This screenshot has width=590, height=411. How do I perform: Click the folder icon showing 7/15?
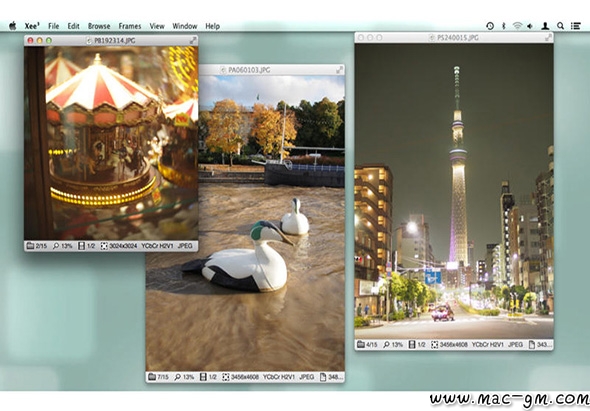pyautogui.click(x=152, y=377)
